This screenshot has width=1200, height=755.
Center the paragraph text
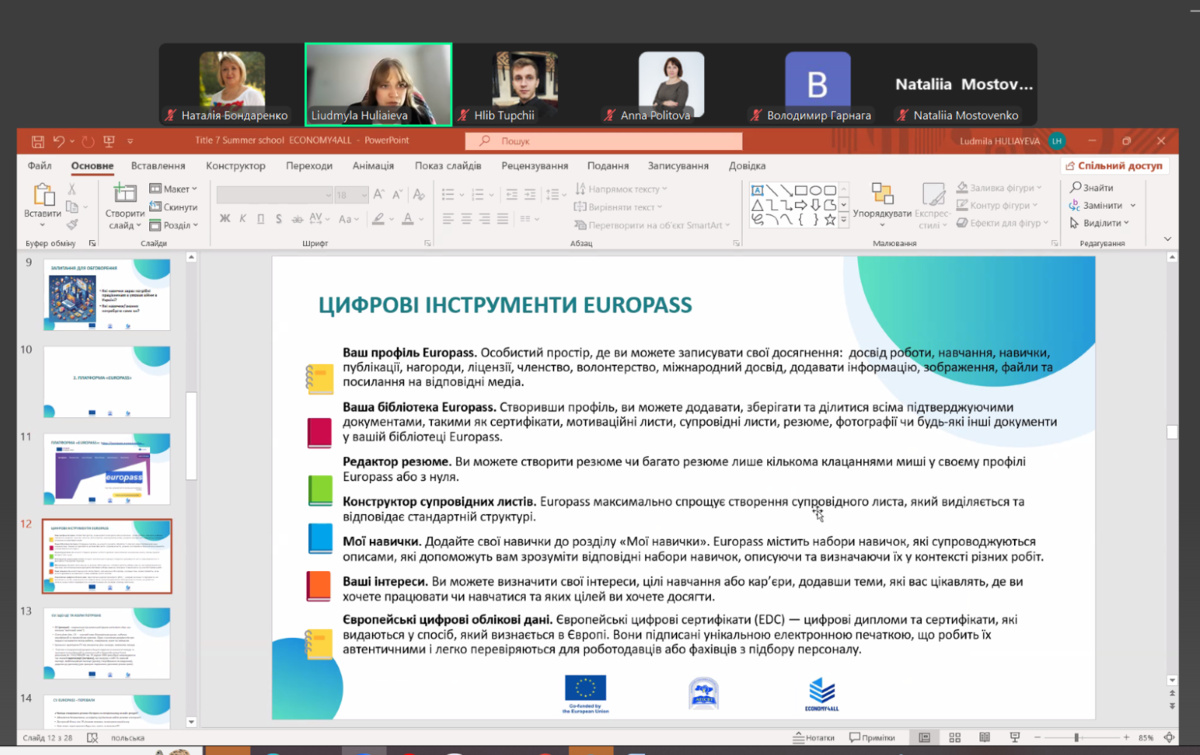pos(468,219)
